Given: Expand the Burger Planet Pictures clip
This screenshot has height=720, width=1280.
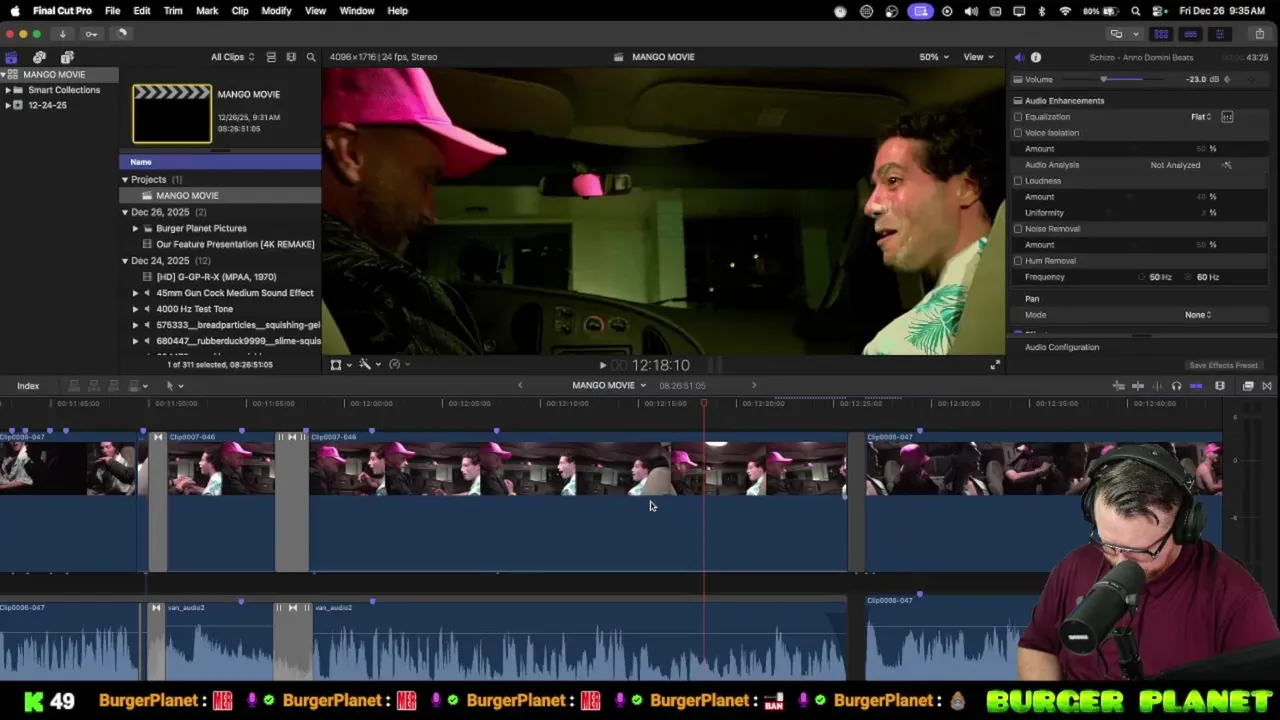Looking at the screenshot, I should (x=136, y=228).
